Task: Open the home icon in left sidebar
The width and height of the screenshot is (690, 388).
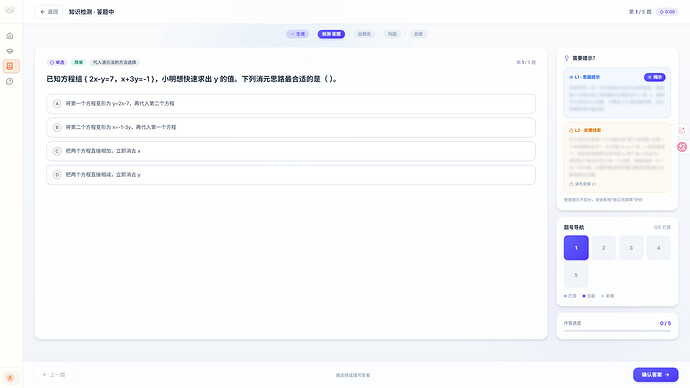Action: coord(10,36)
